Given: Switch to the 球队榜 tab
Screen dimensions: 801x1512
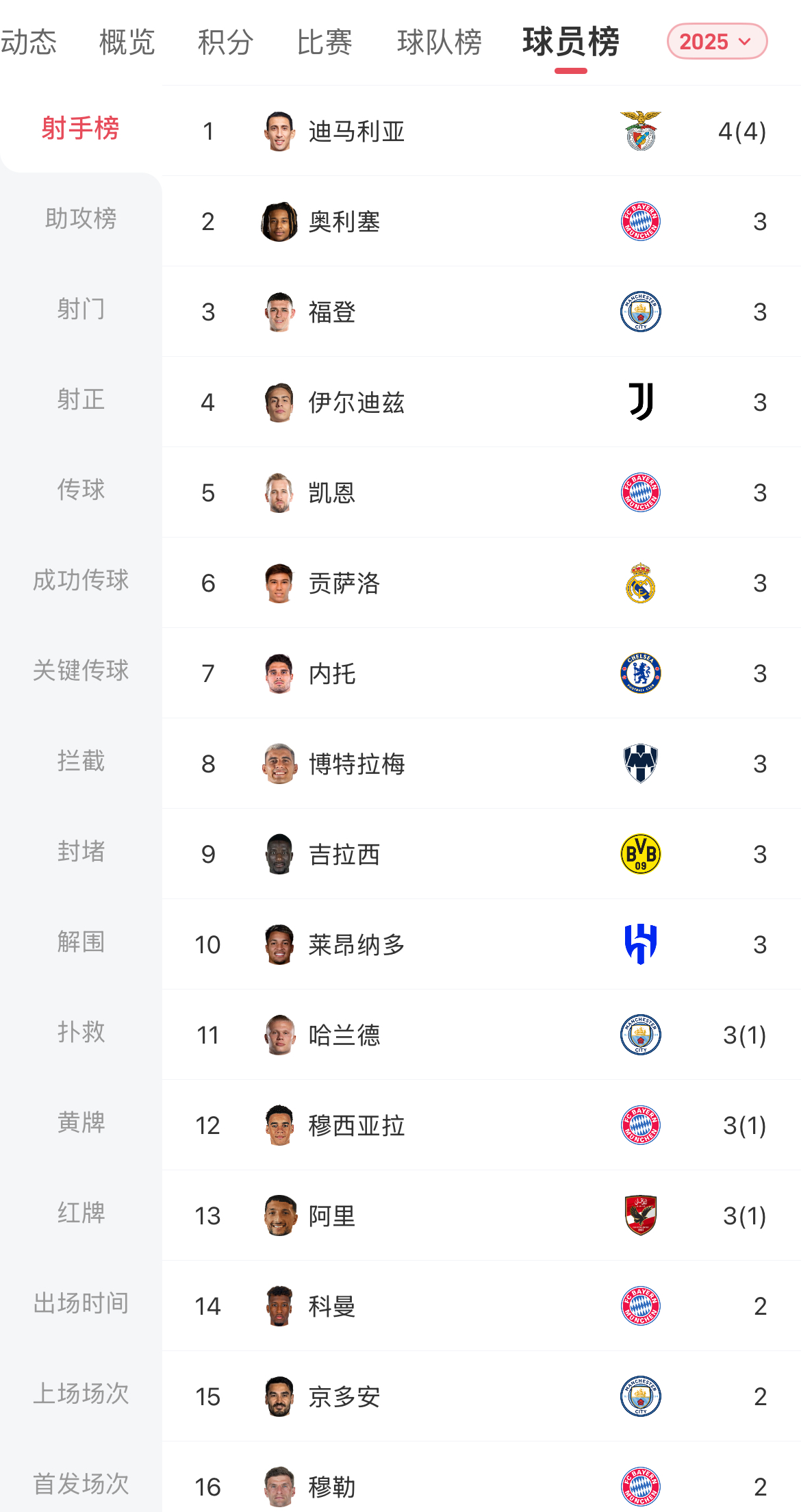Looking at the screenshot, I should [440, 42].
